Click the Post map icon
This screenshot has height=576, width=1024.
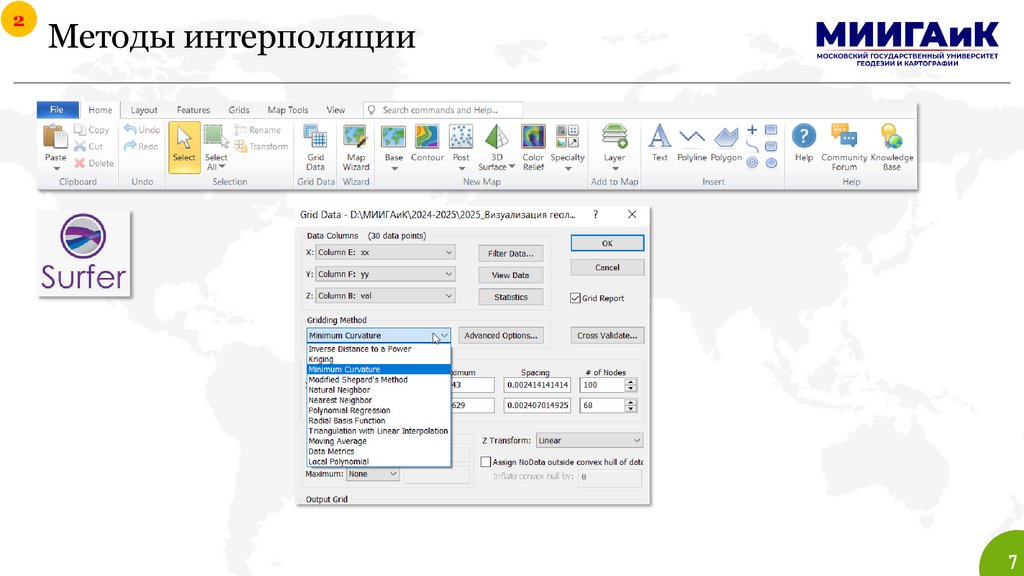click(x=461, y=142)
